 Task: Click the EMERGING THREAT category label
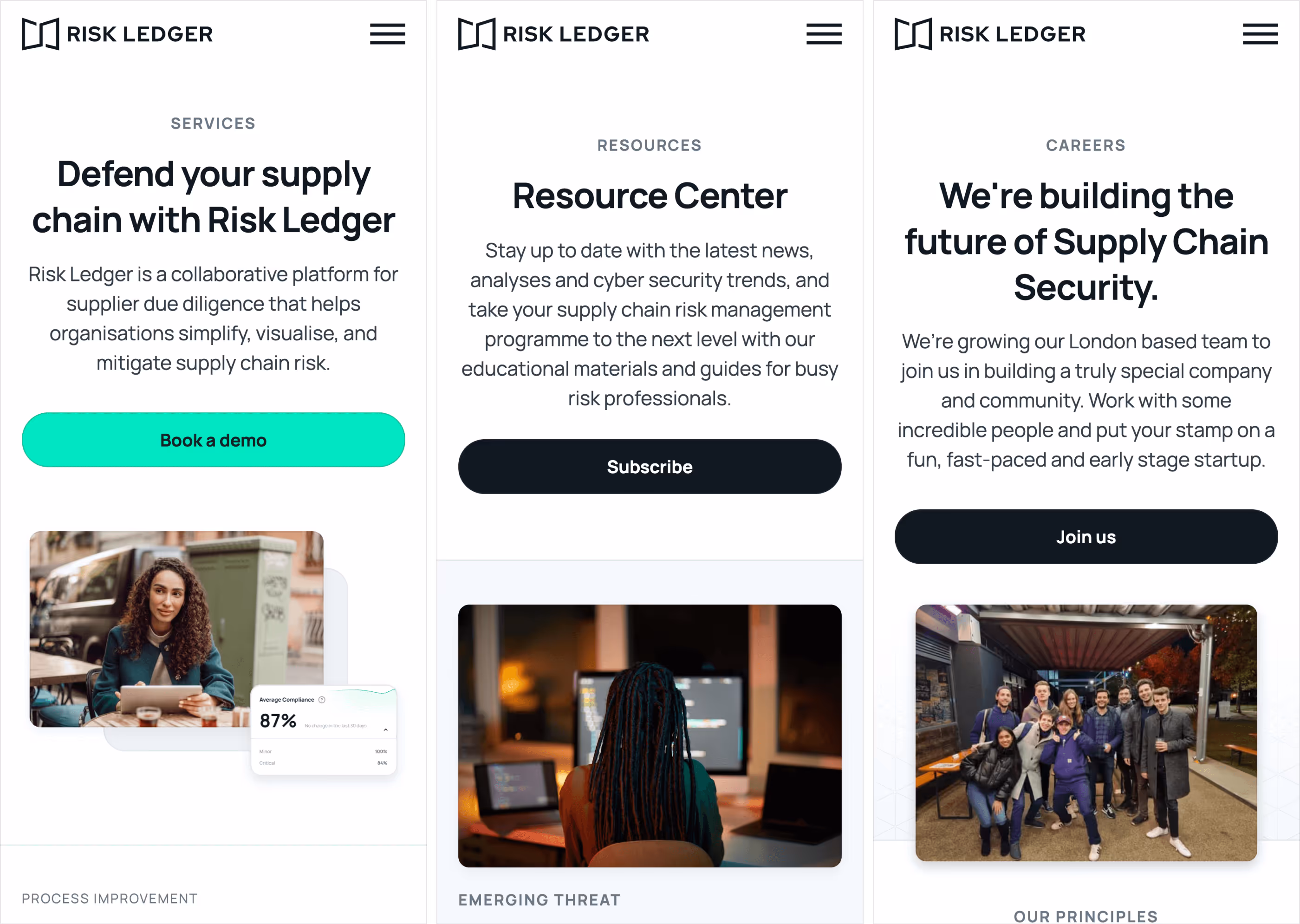point(539,899)
